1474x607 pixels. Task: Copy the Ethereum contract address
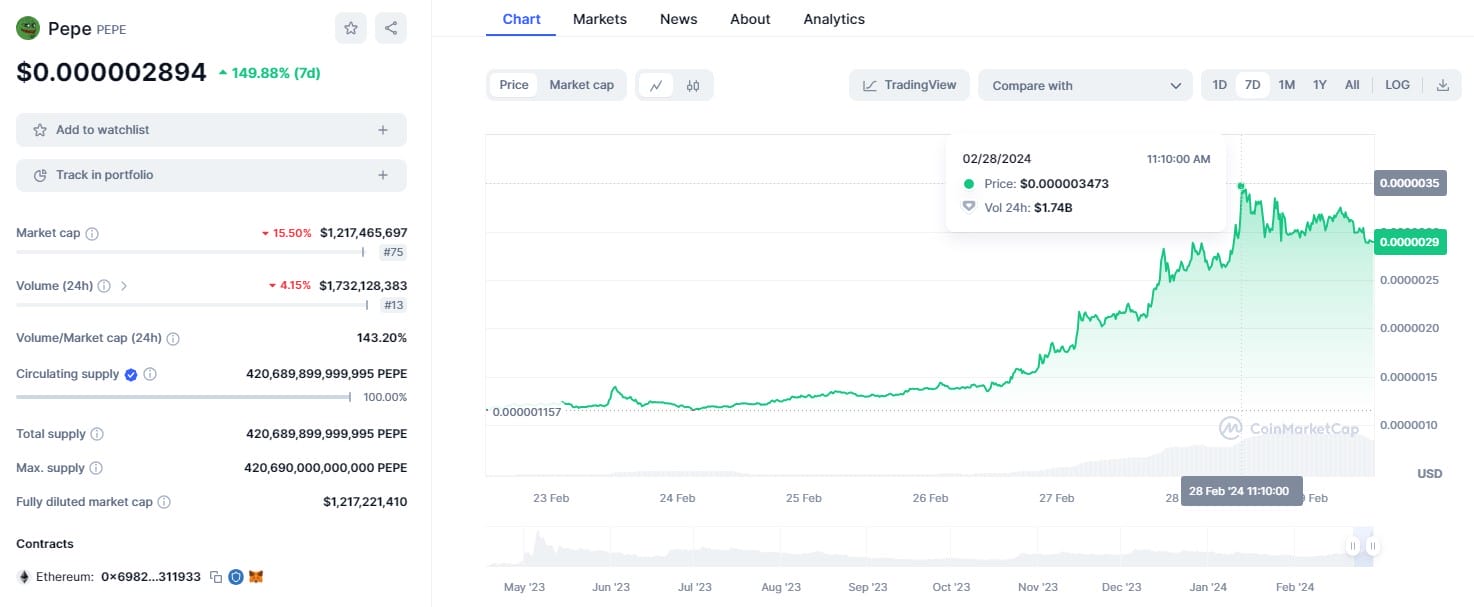(x=215, y=577)
